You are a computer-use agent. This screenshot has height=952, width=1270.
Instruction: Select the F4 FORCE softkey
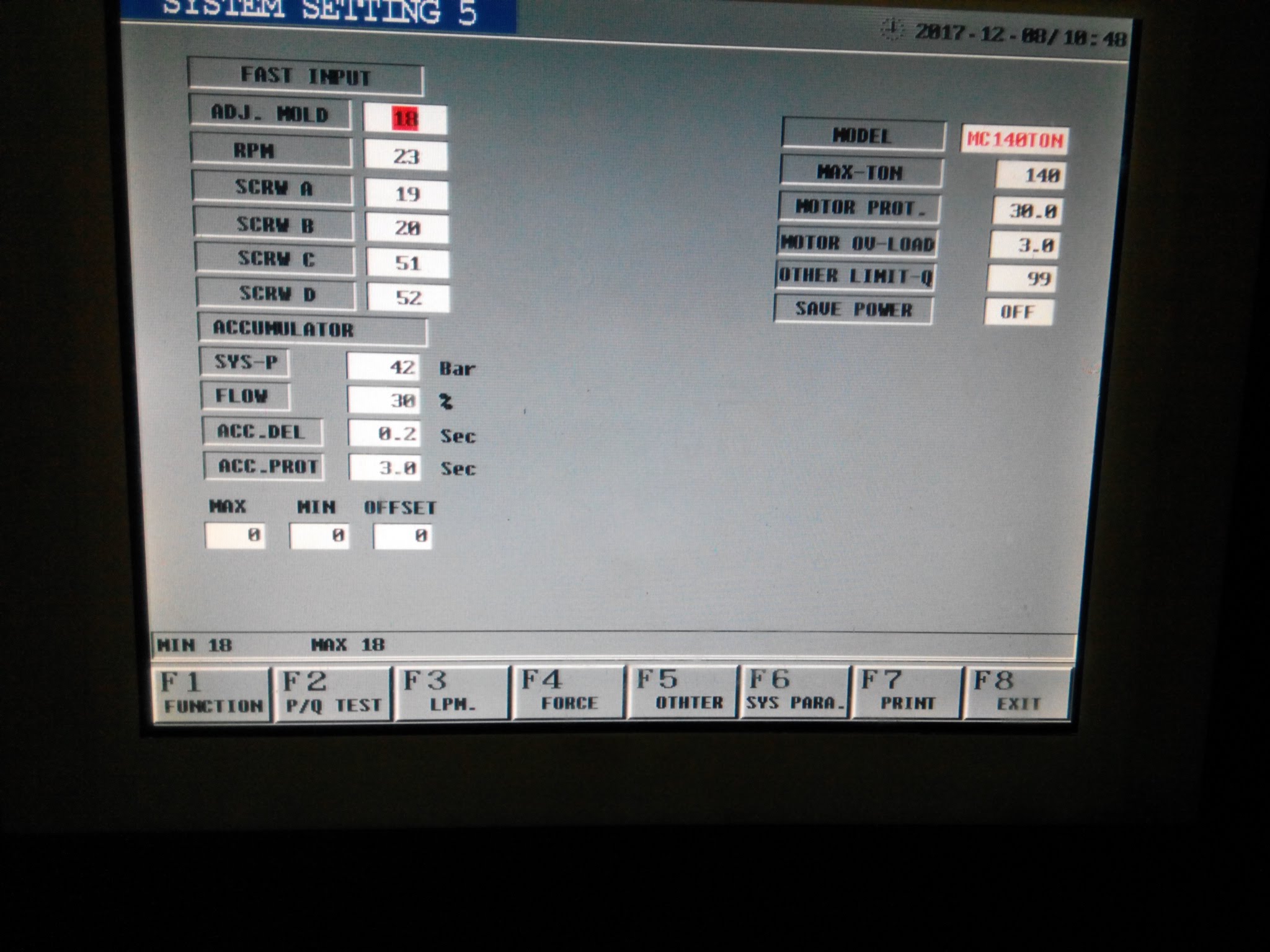(567, 692)
